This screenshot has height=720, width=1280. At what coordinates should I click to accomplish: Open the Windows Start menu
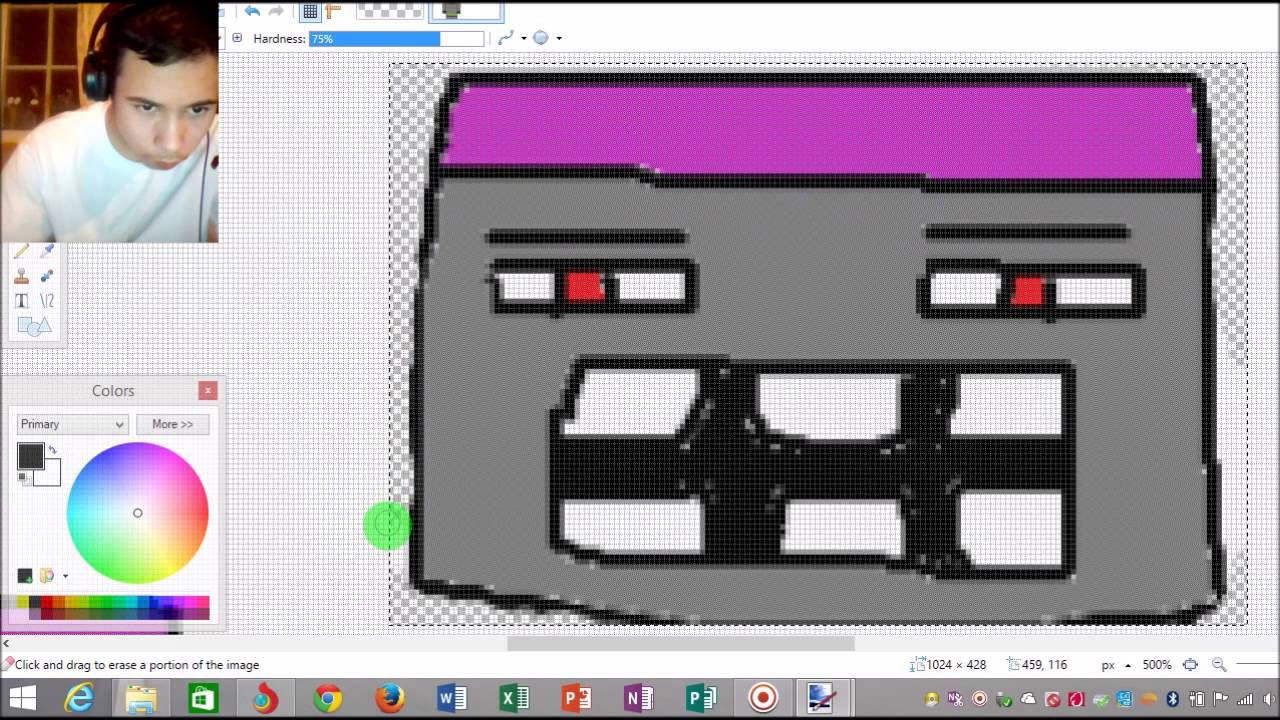22,698
